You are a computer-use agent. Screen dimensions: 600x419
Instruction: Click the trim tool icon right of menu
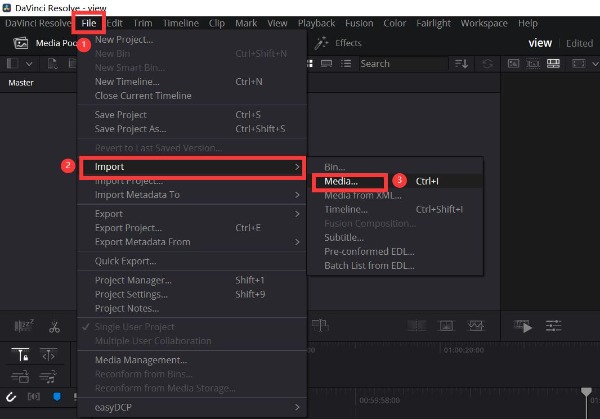[320, 326]
